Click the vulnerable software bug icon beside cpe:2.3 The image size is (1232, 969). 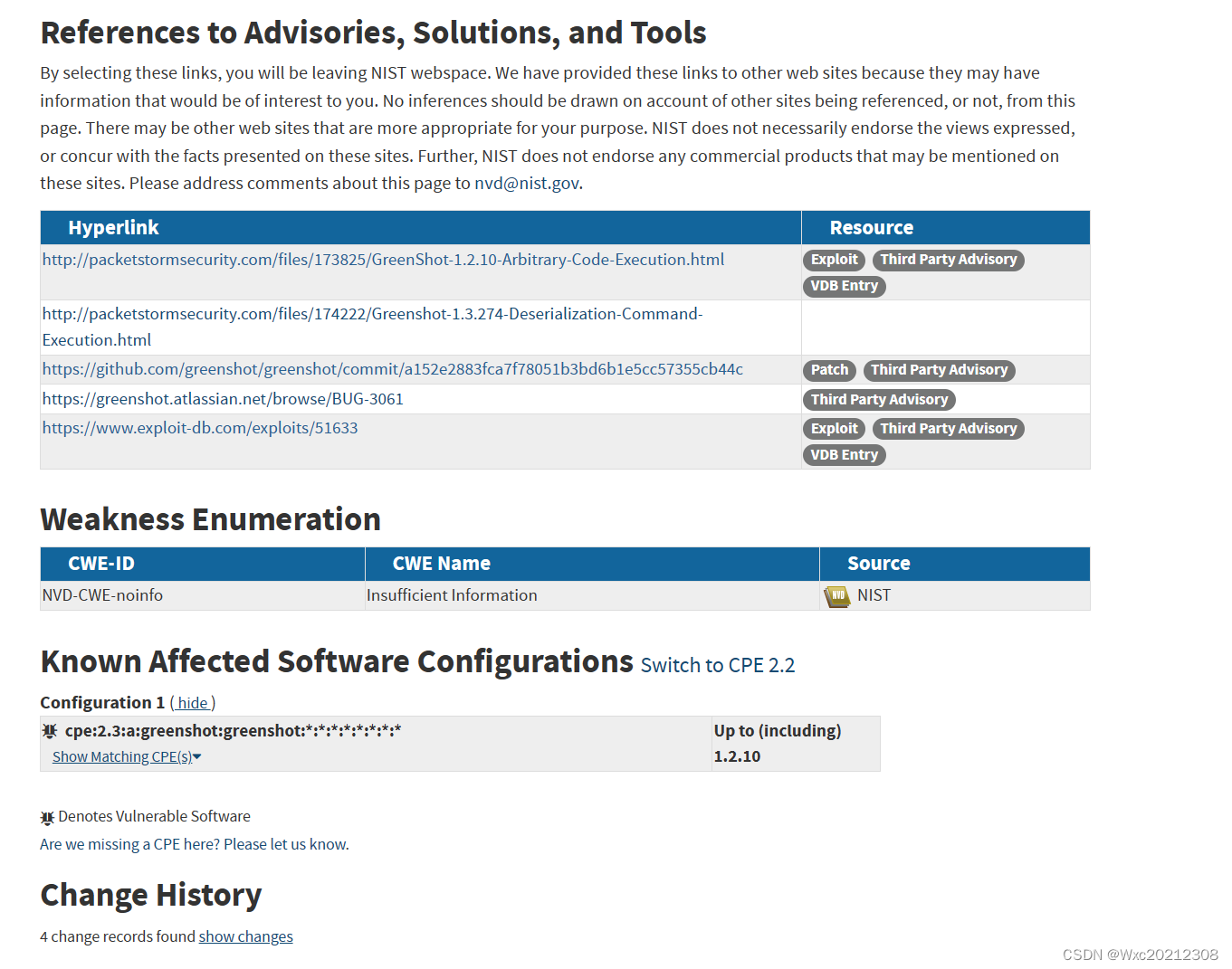click(x=50, y=731)
